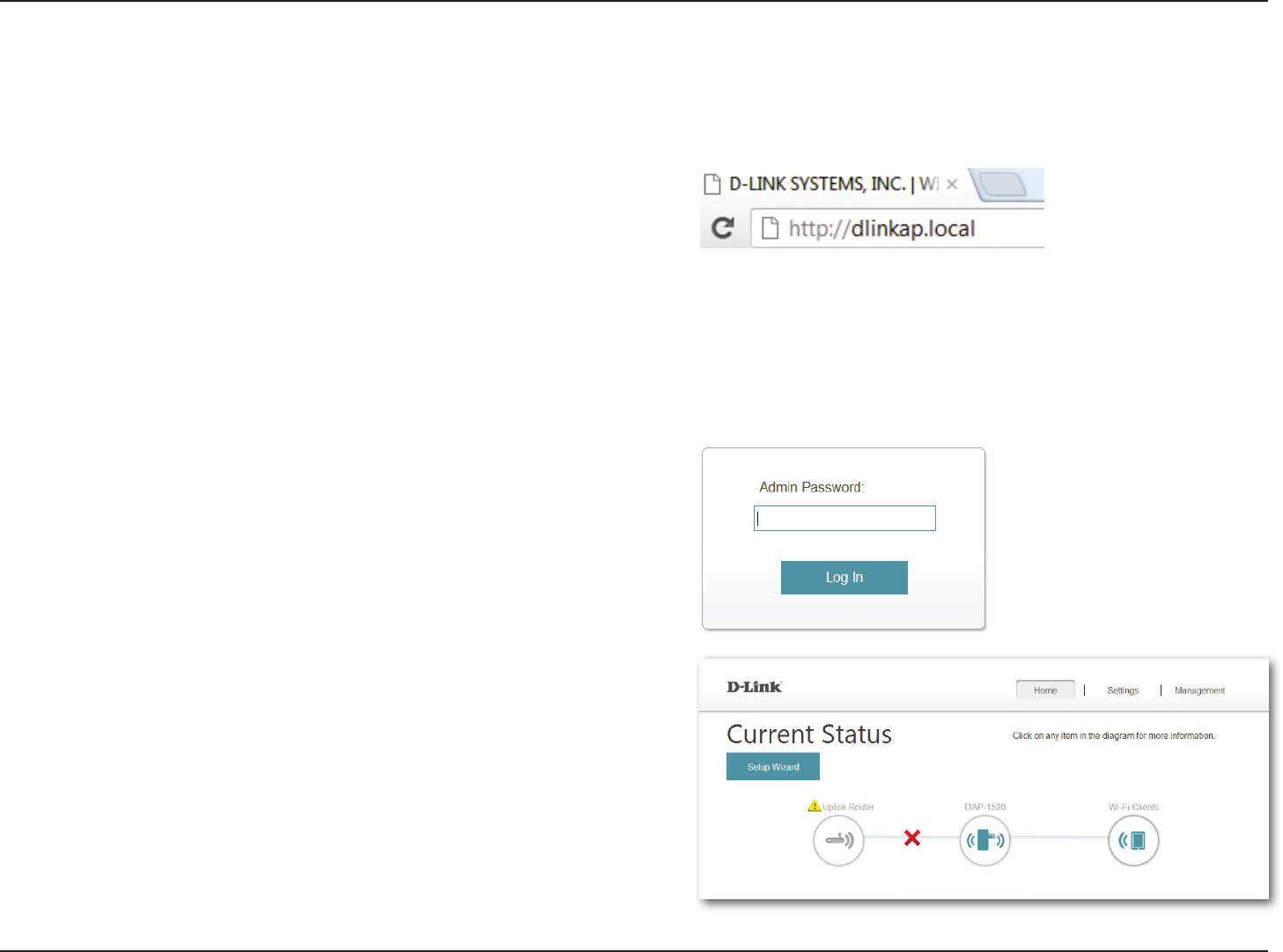Screen dimensions: 1283x952
Task: Click the D-Link logo
Action: point(755,687)
